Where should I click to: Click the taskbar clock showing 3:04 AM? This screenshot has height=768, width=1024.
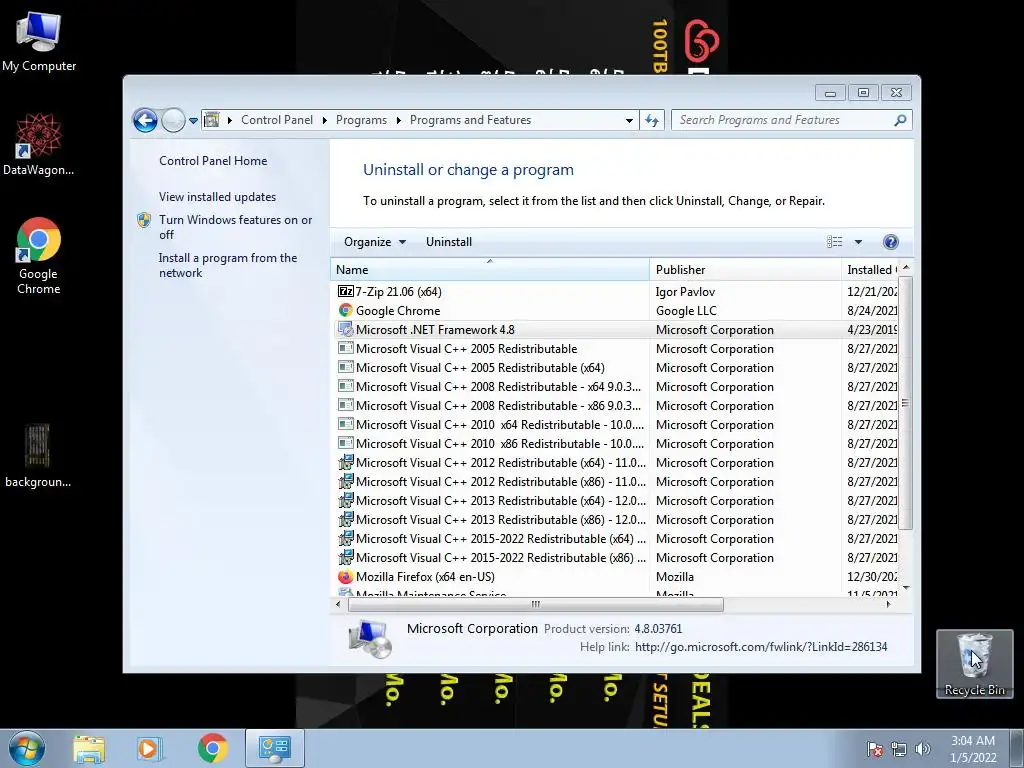(973, 748)
